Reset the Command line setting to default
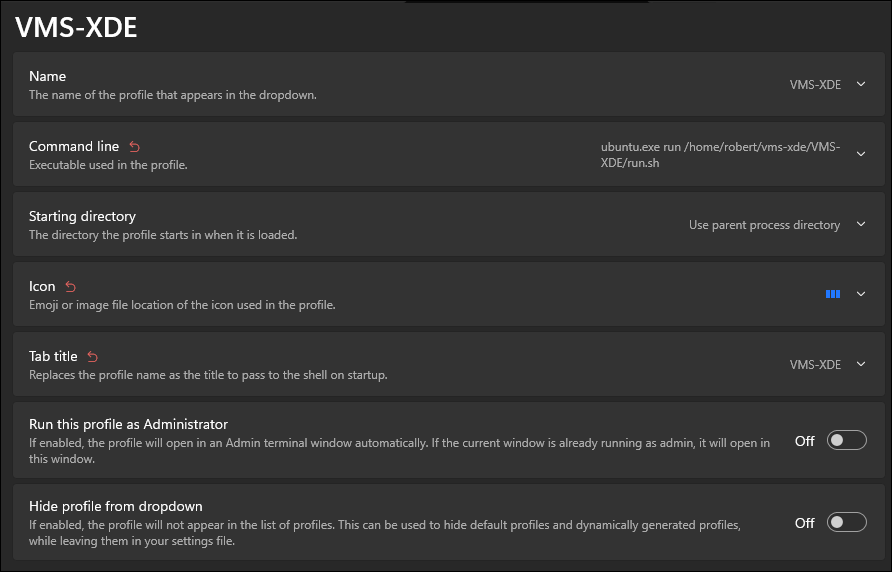Viewport: 892px width, 572px height. (x=135, y=147)
